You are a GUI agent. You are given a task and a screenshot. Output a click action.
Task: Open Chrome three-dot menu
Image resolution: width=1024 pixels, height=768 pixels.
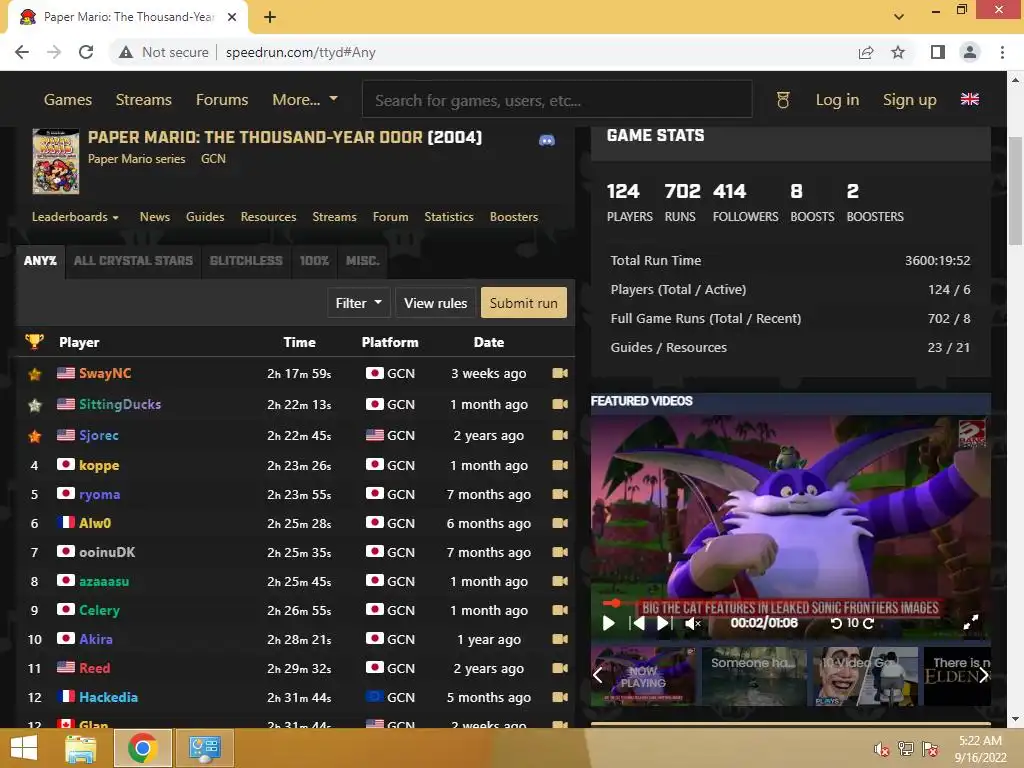point(1002,52)
